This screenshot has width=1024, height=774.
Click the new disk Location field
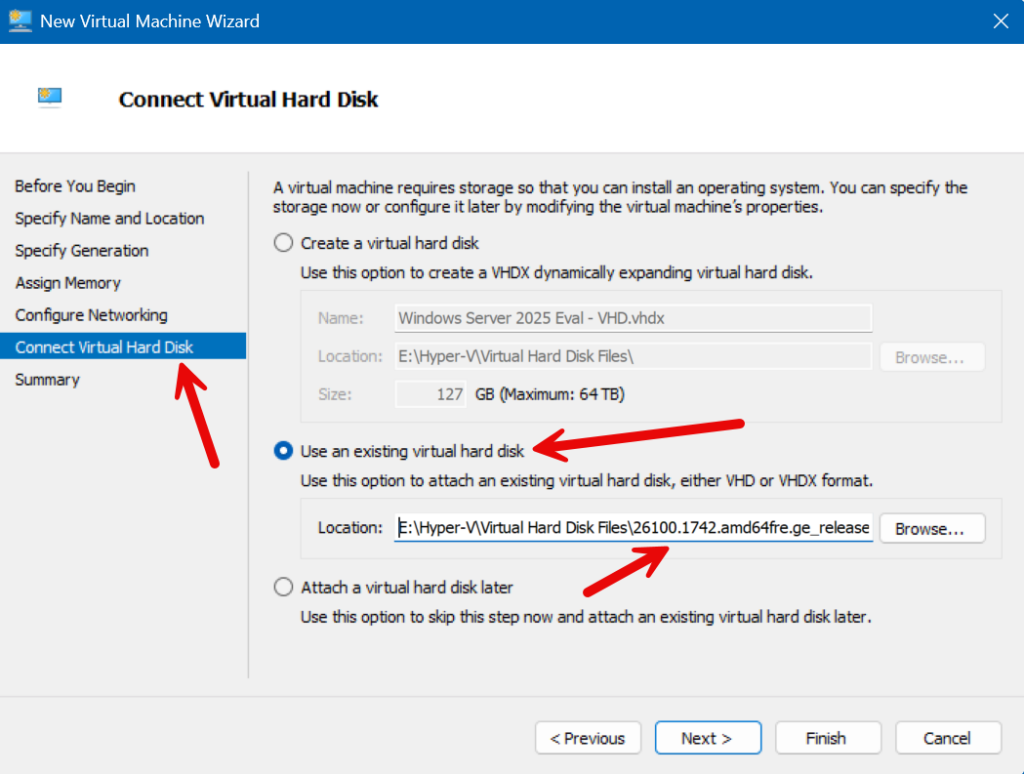pyautogui.click(x=633, y=357)
